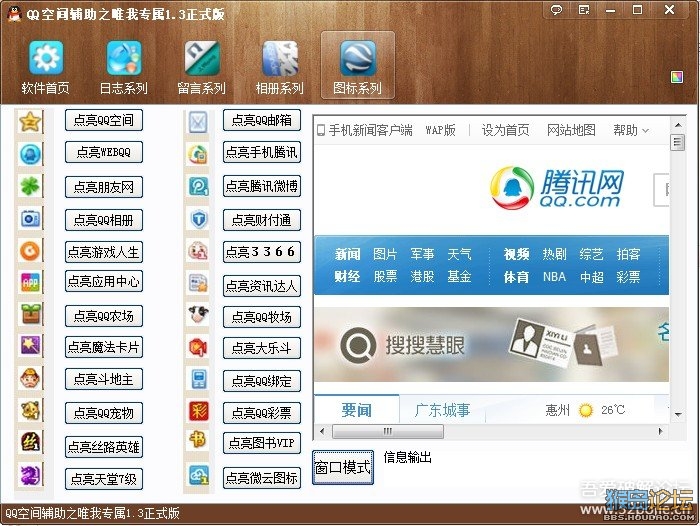Click the yellow star QQ空间 icon
This screenshot has height=526, width=700.
(30, 121)
